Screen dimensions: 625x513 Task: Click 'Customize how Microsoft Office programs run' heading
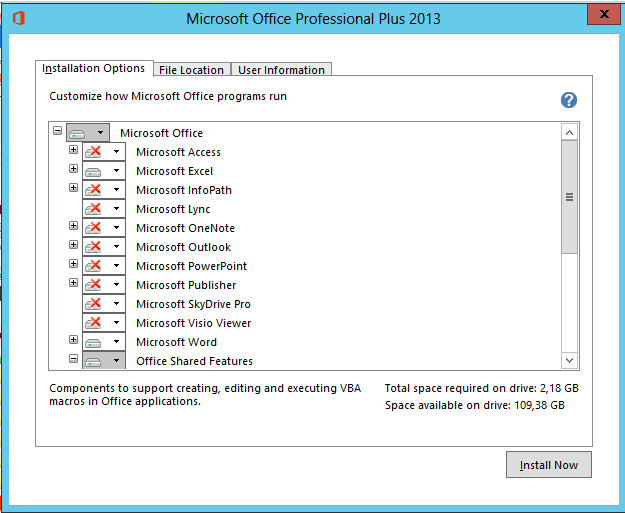tap(168, 96)
